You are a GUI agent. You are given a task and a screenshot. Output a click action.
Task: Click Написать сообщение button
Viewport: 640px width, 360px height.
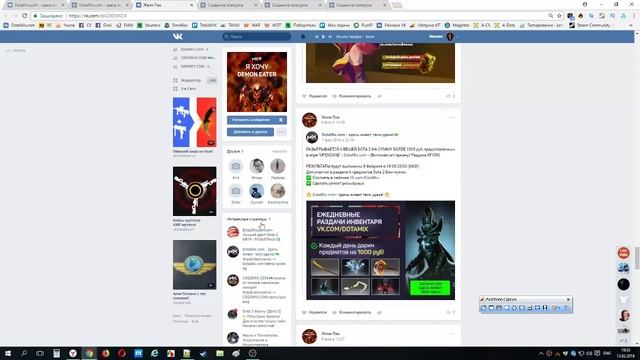(252, 120)
